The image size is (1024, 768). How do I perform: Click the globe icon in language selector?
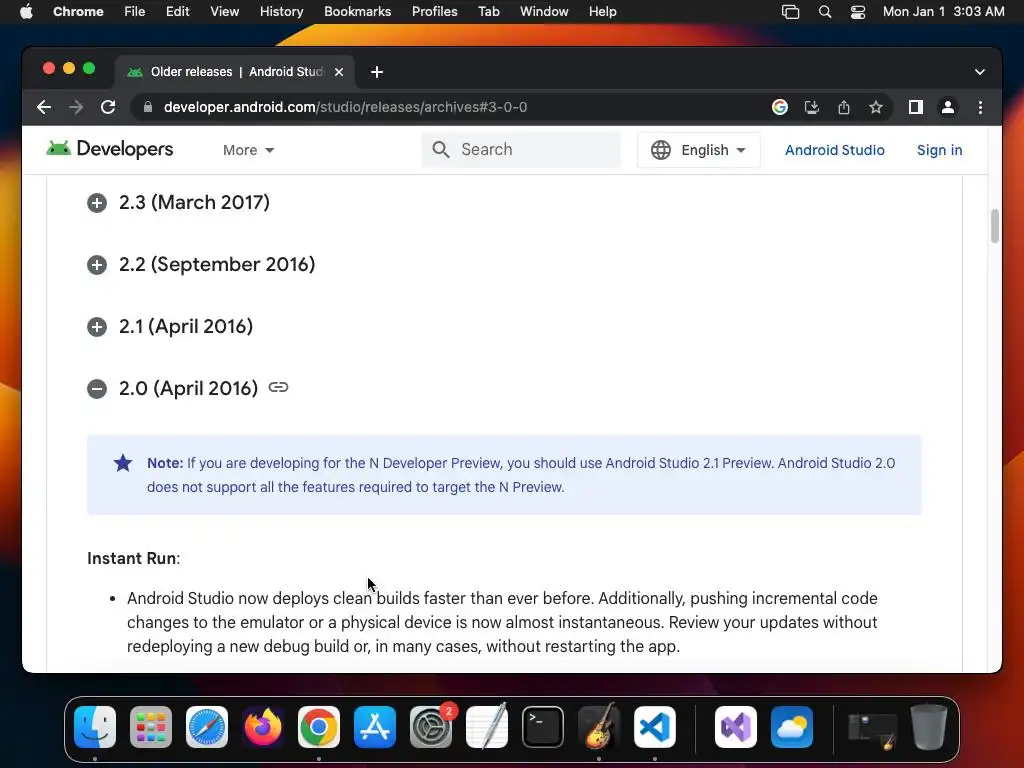[661, 150]
